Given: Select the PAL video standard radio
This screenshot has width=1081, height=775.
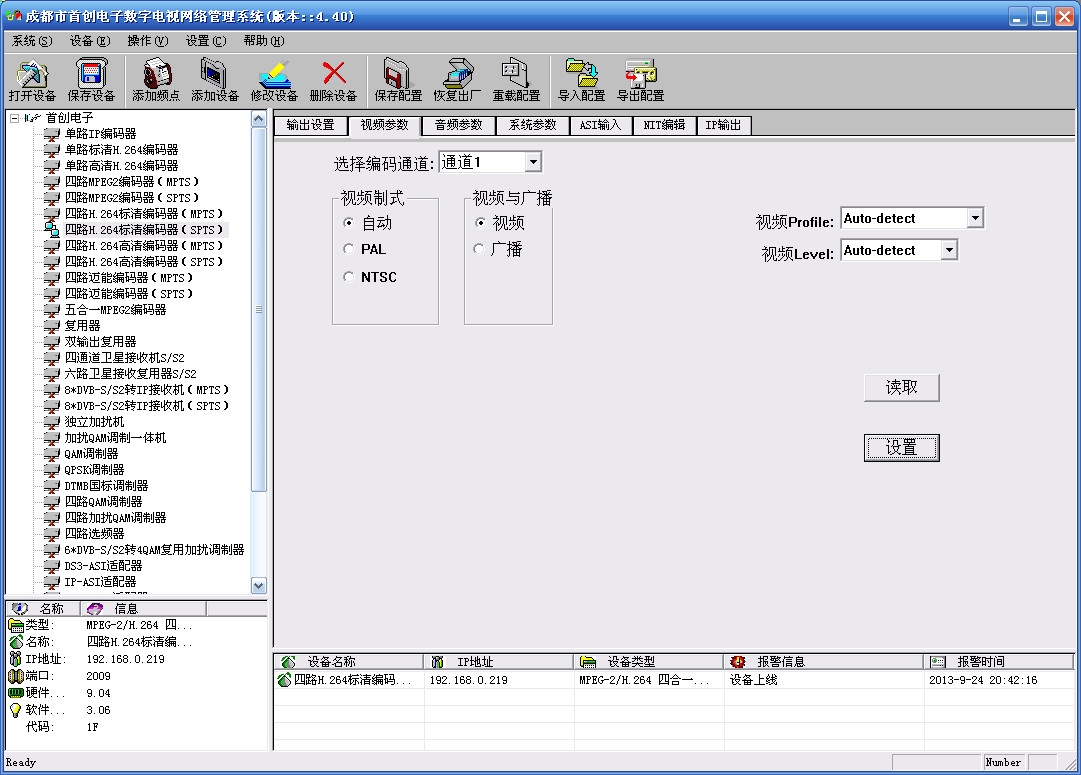Looking at the screenshot, I should [x=348, y=249].
